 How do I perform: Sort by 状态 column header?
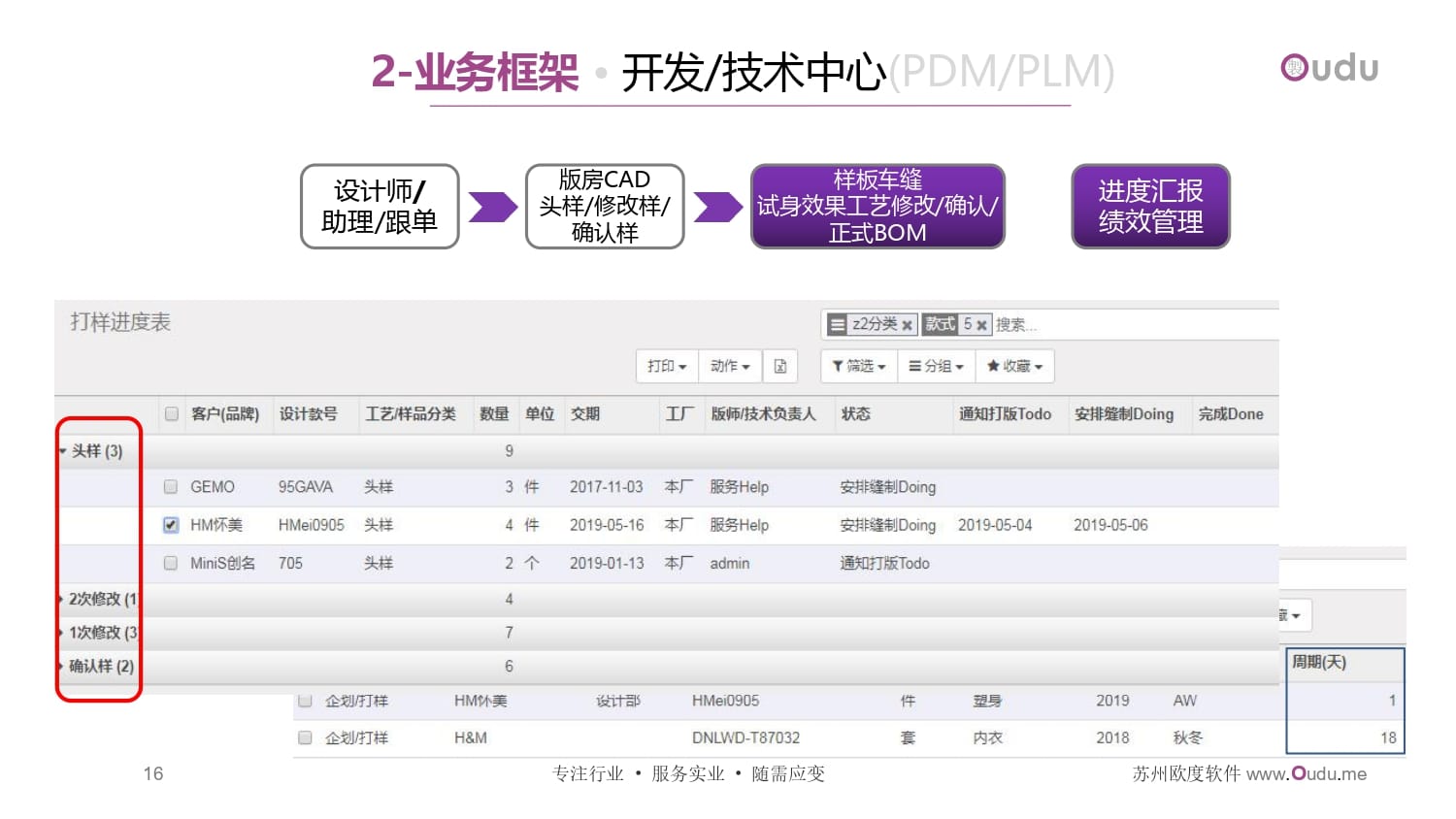pyautogui.click(x=855, y=414)
